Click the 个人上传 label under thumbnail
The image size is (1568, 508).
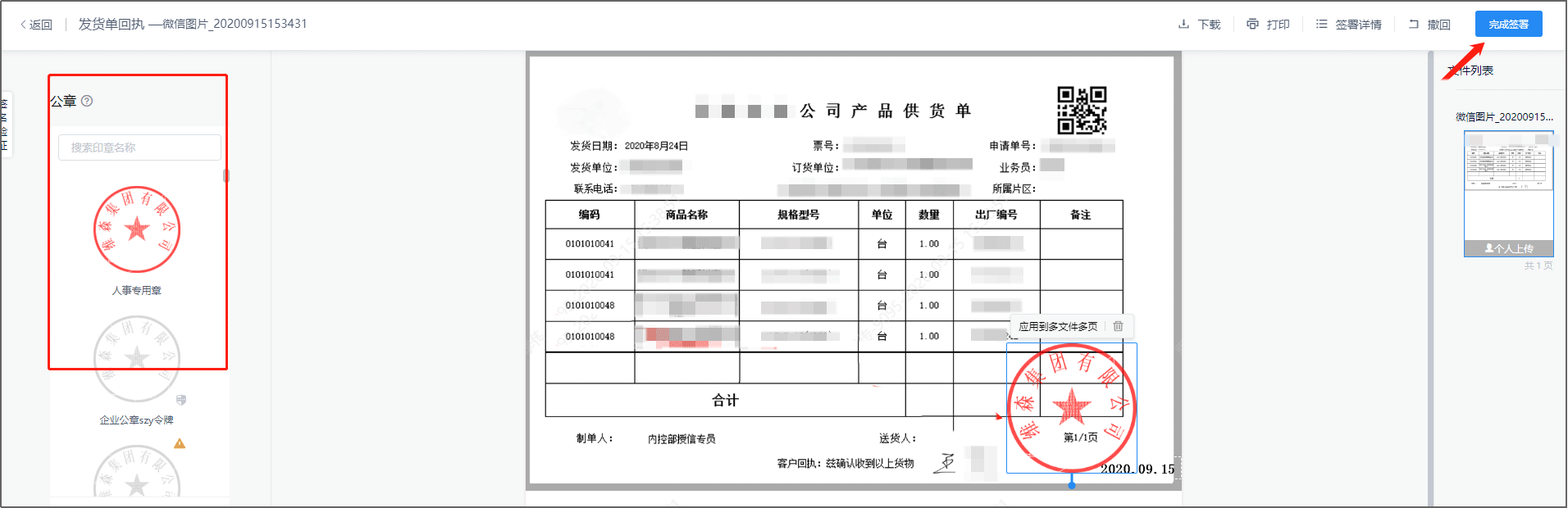tap(1508, 248)
